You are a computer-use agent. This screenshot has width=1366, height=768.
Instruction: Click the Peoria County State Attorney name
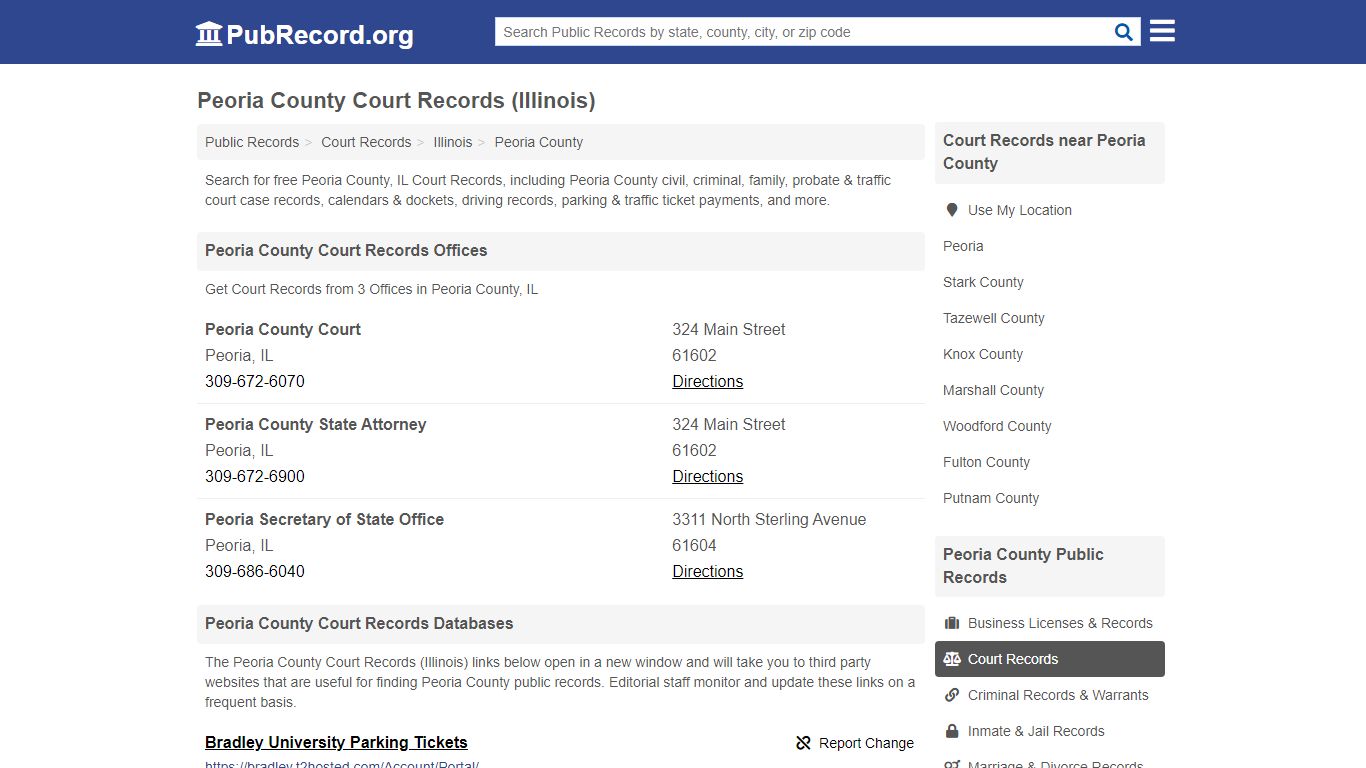tap(315, 424)
